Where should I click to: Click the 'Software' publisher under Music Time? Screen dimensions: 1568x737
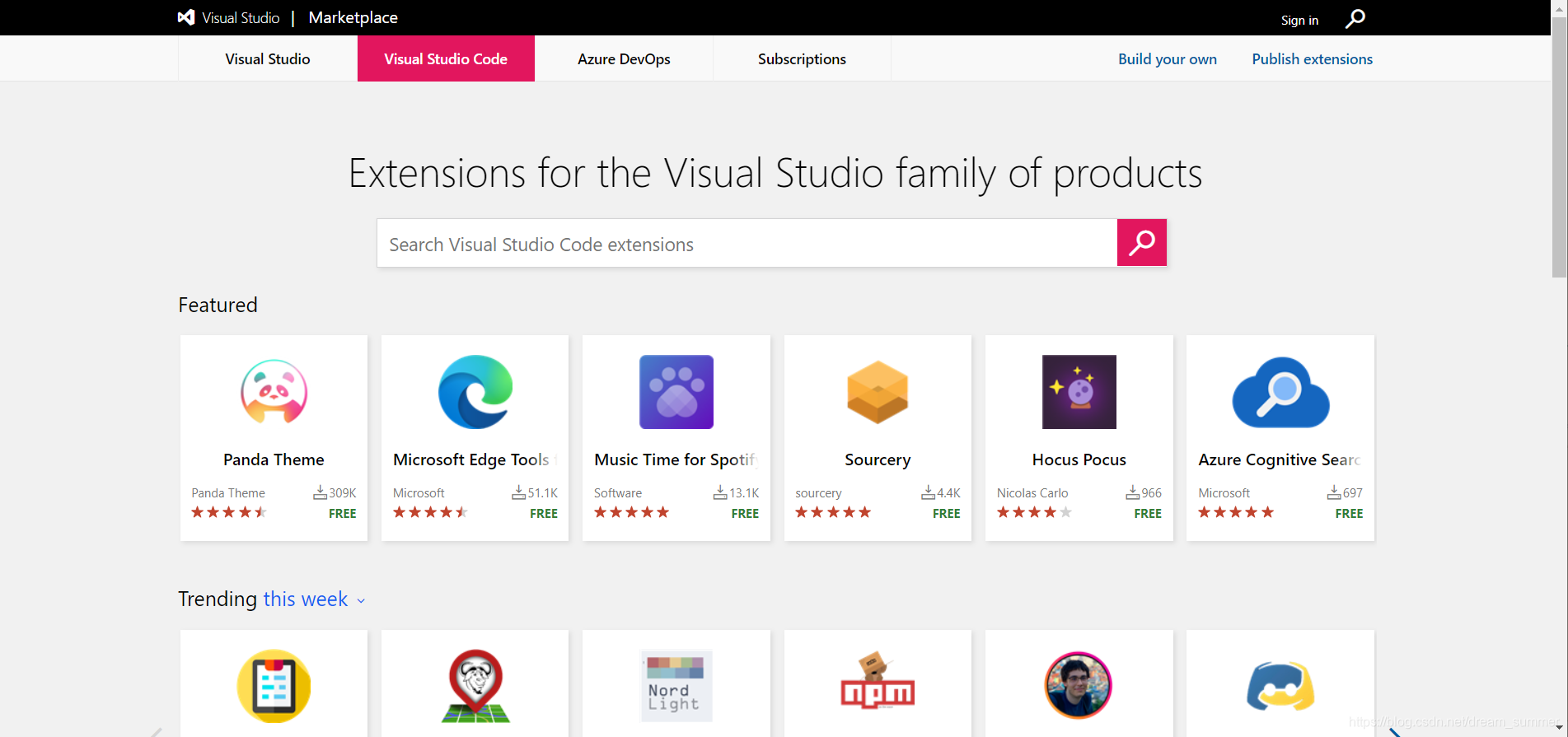coord(618,492)
